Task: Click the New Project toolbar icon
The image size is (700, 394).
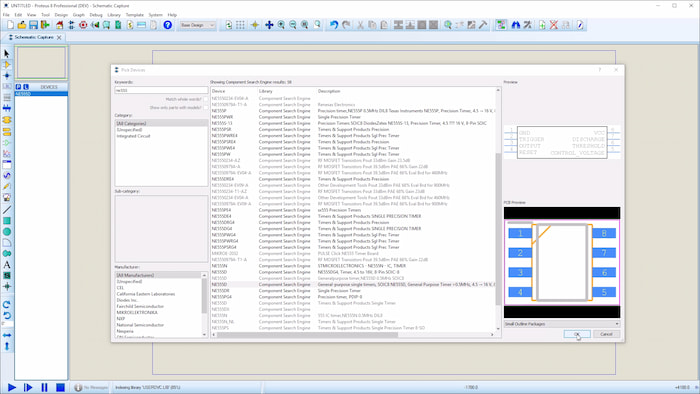Action: pos(10,25)
